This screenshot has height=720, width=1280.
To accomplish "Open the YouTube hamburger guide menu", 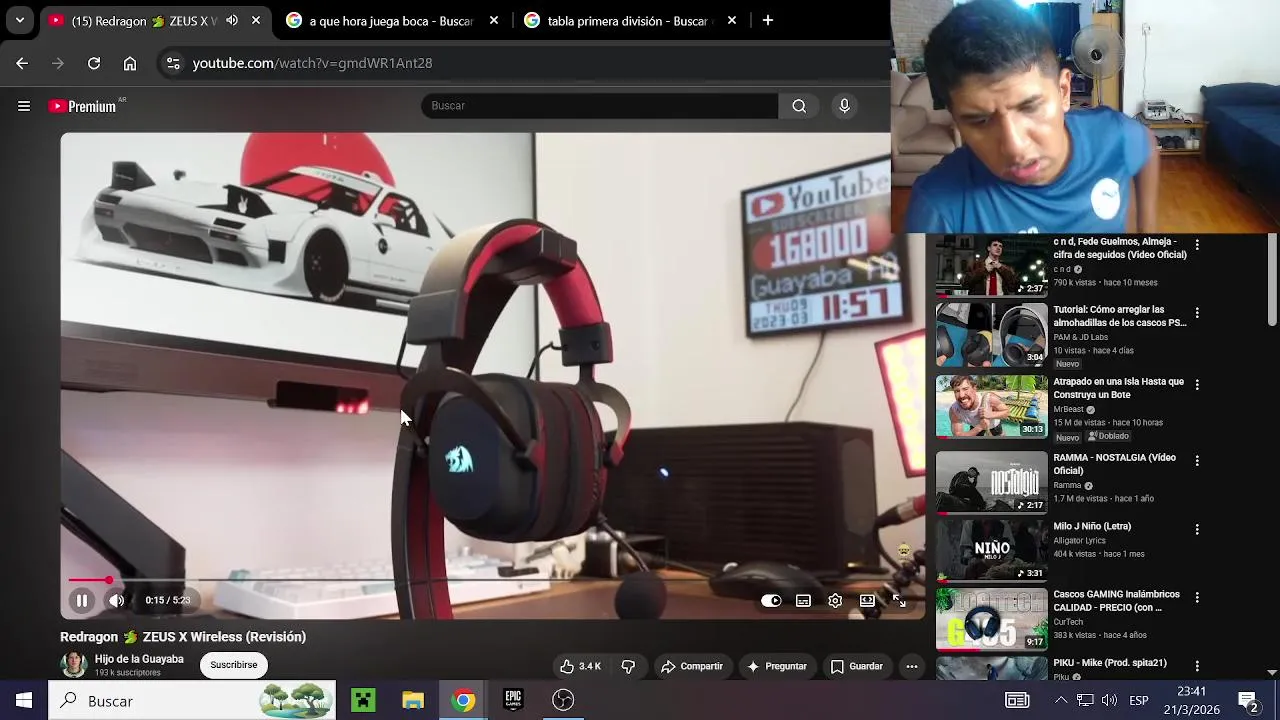I will [x=24, y=106].
